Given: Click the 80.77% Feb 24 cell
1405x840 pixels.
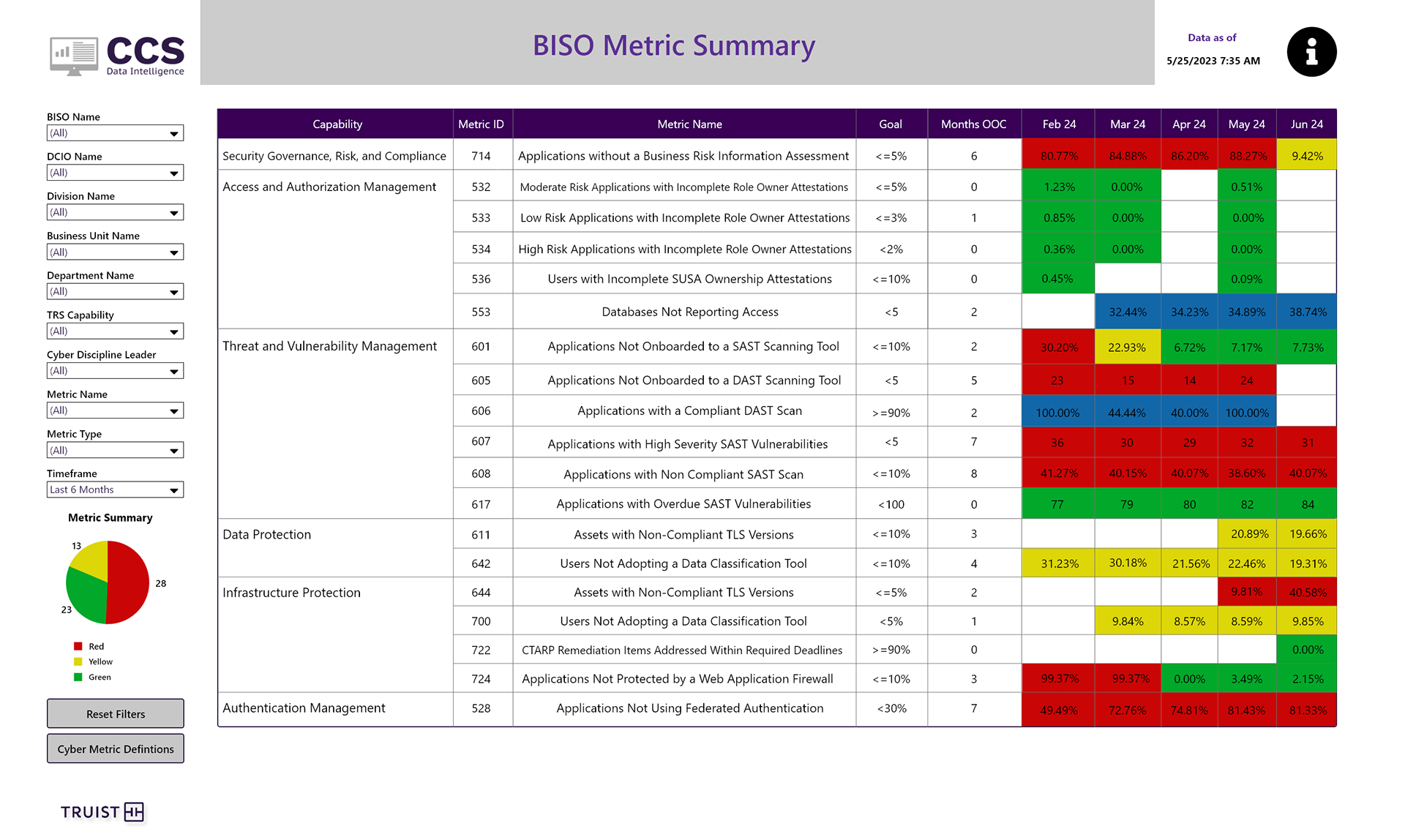Looking at the screenshot, I should pos(1059,156).
